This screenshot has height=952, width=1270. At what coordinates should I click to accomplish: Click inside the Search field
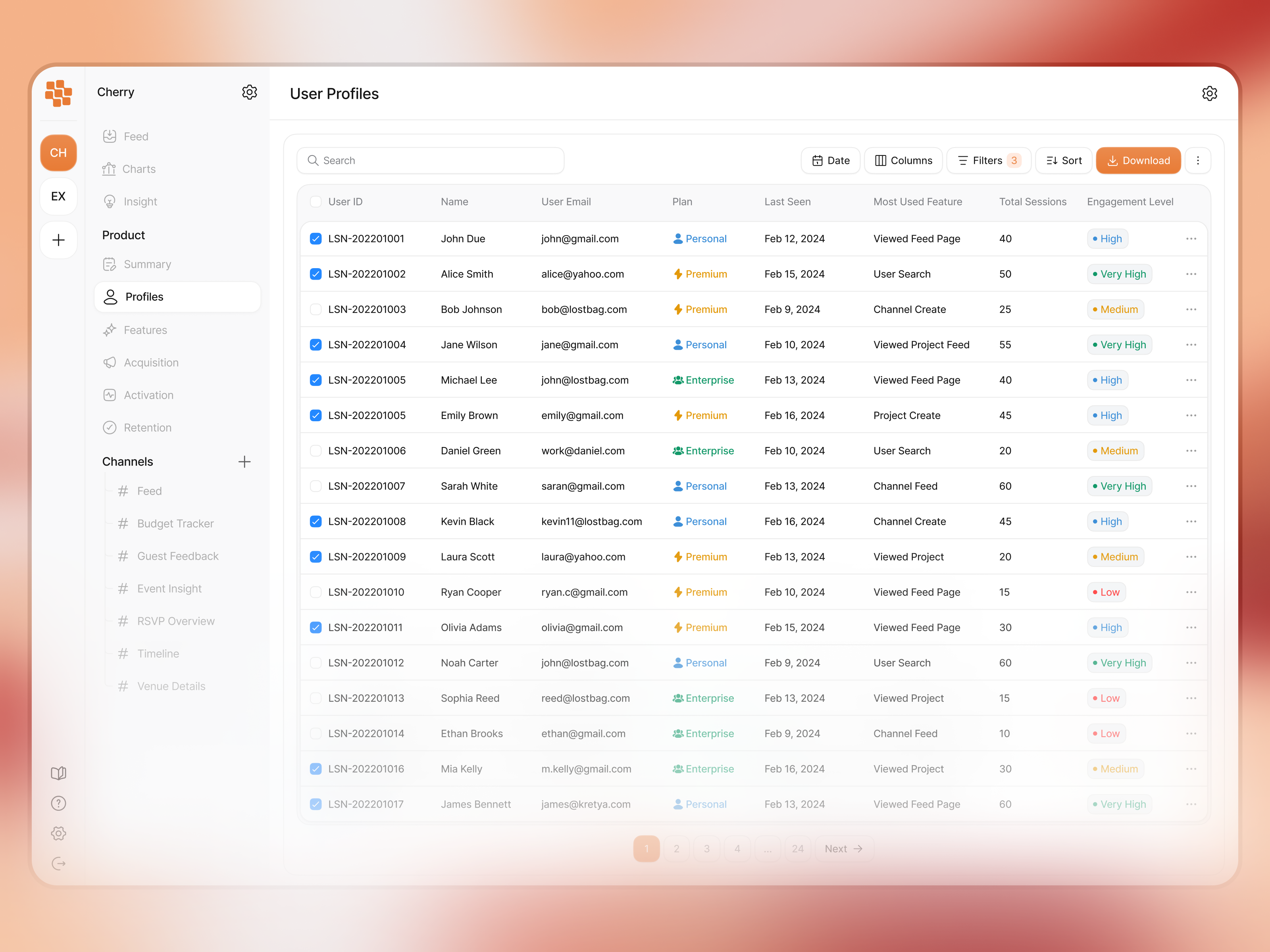coord(431,161)
